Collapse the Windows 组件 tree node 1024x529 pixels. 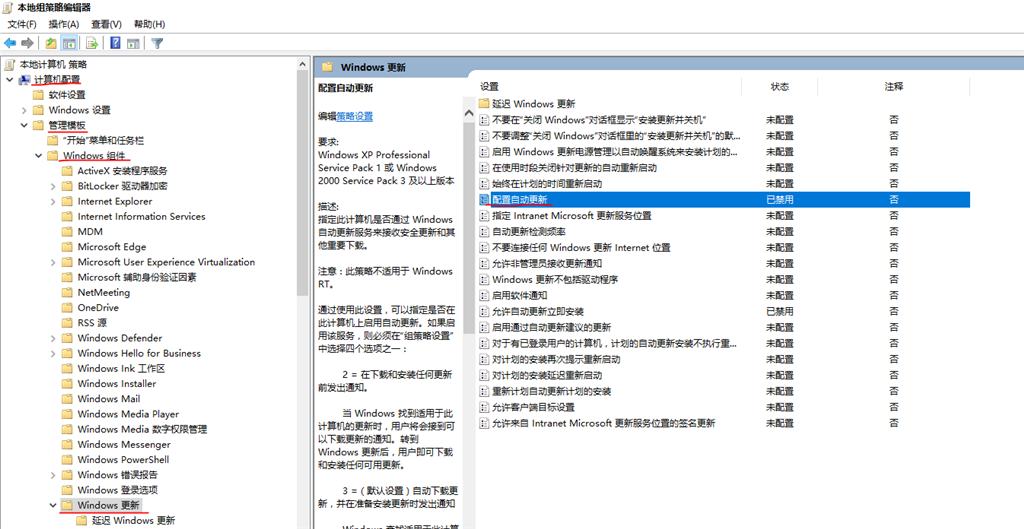point(39,155)
